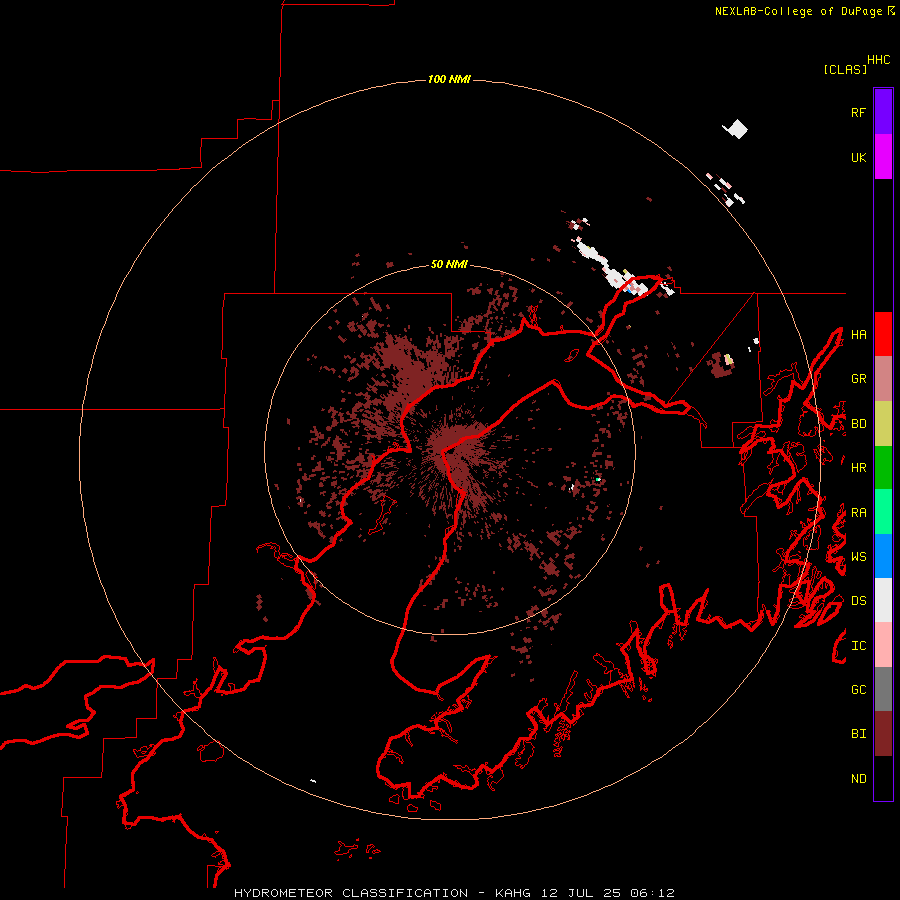900x900 pixels.
Task: Click the HHC product code label
Action: [878, 60]
